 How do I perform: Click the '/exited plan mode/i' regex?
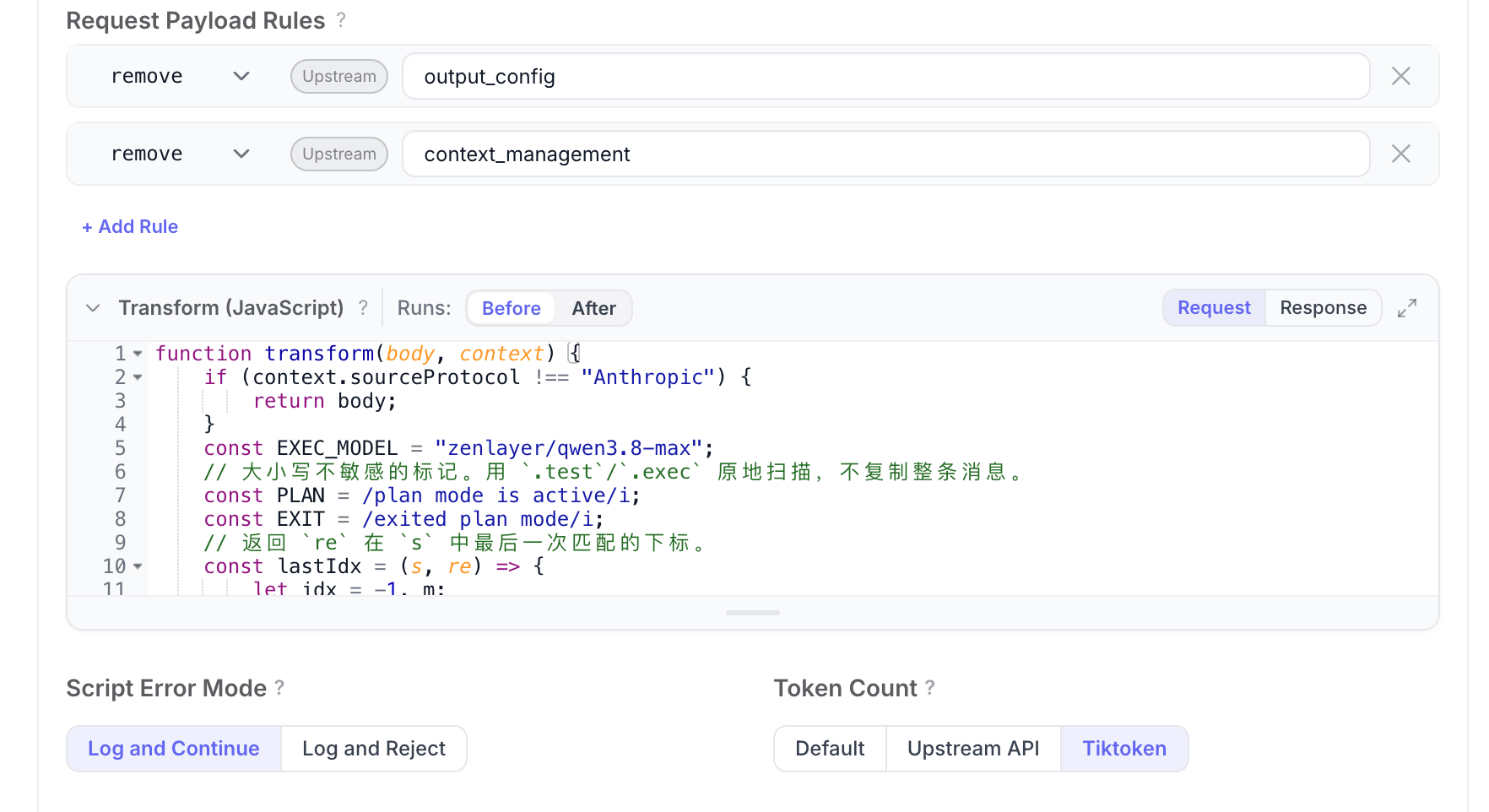point(477,519)
